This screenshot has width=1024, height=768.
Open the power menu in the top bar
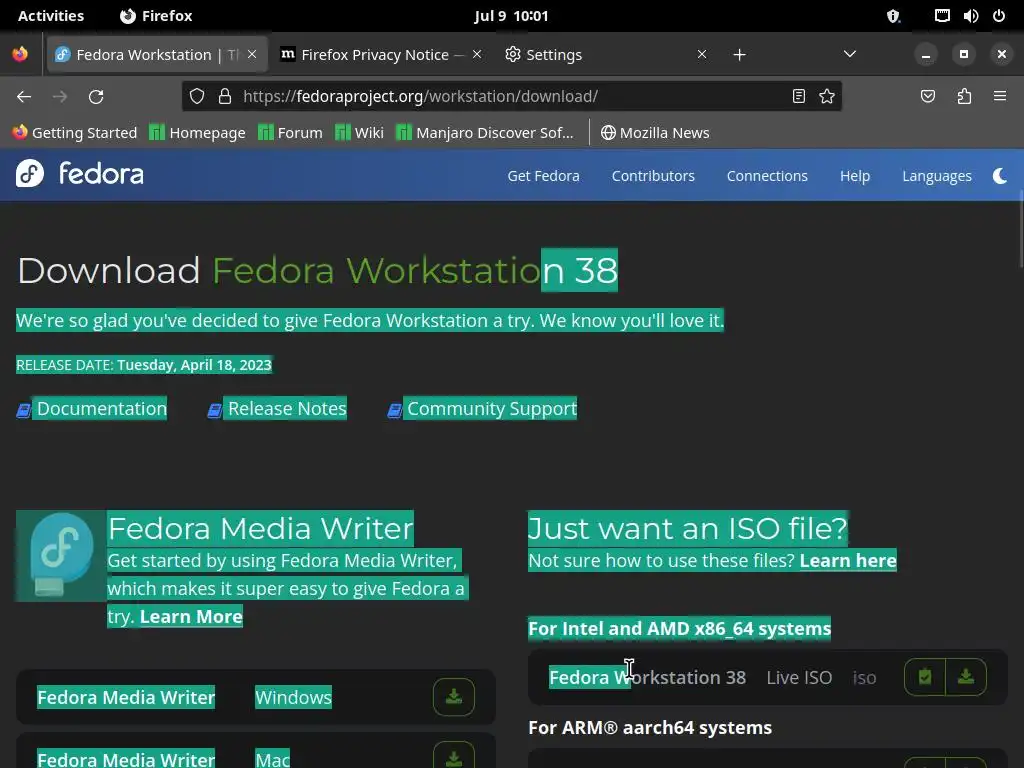pos(999,16)
